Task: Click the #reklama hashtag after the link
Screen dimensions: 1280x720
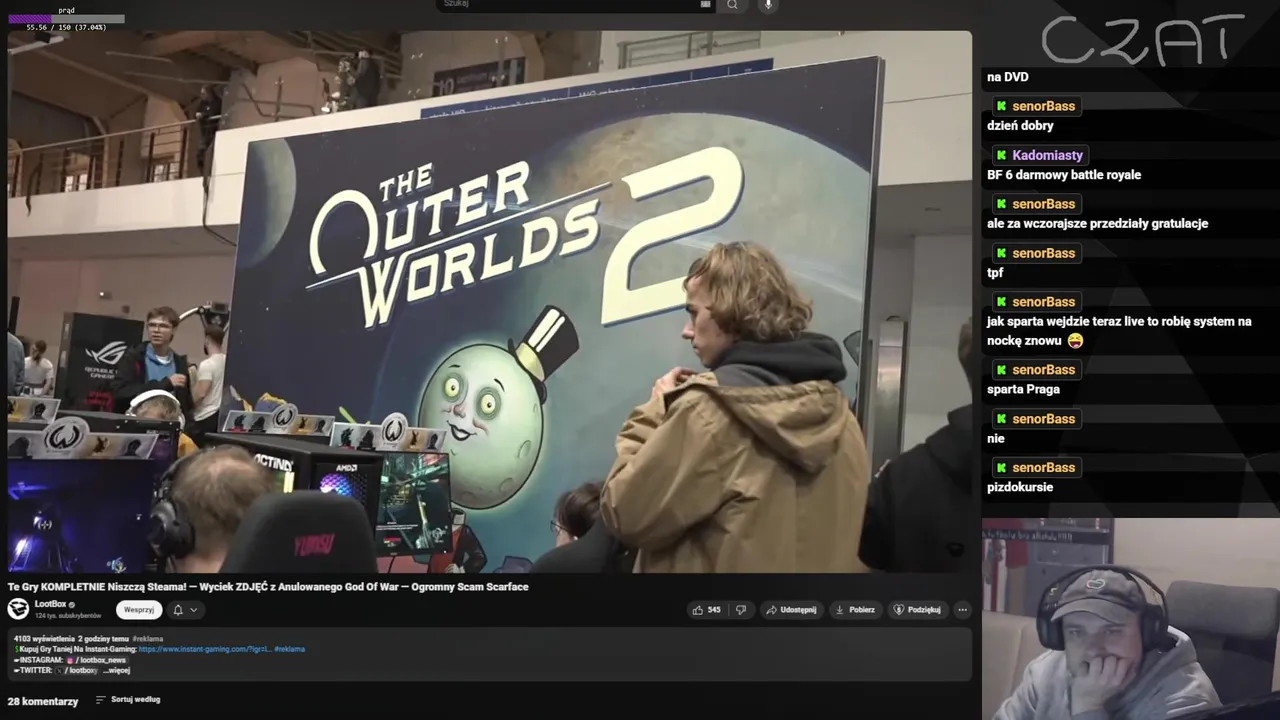Action: 289,649
